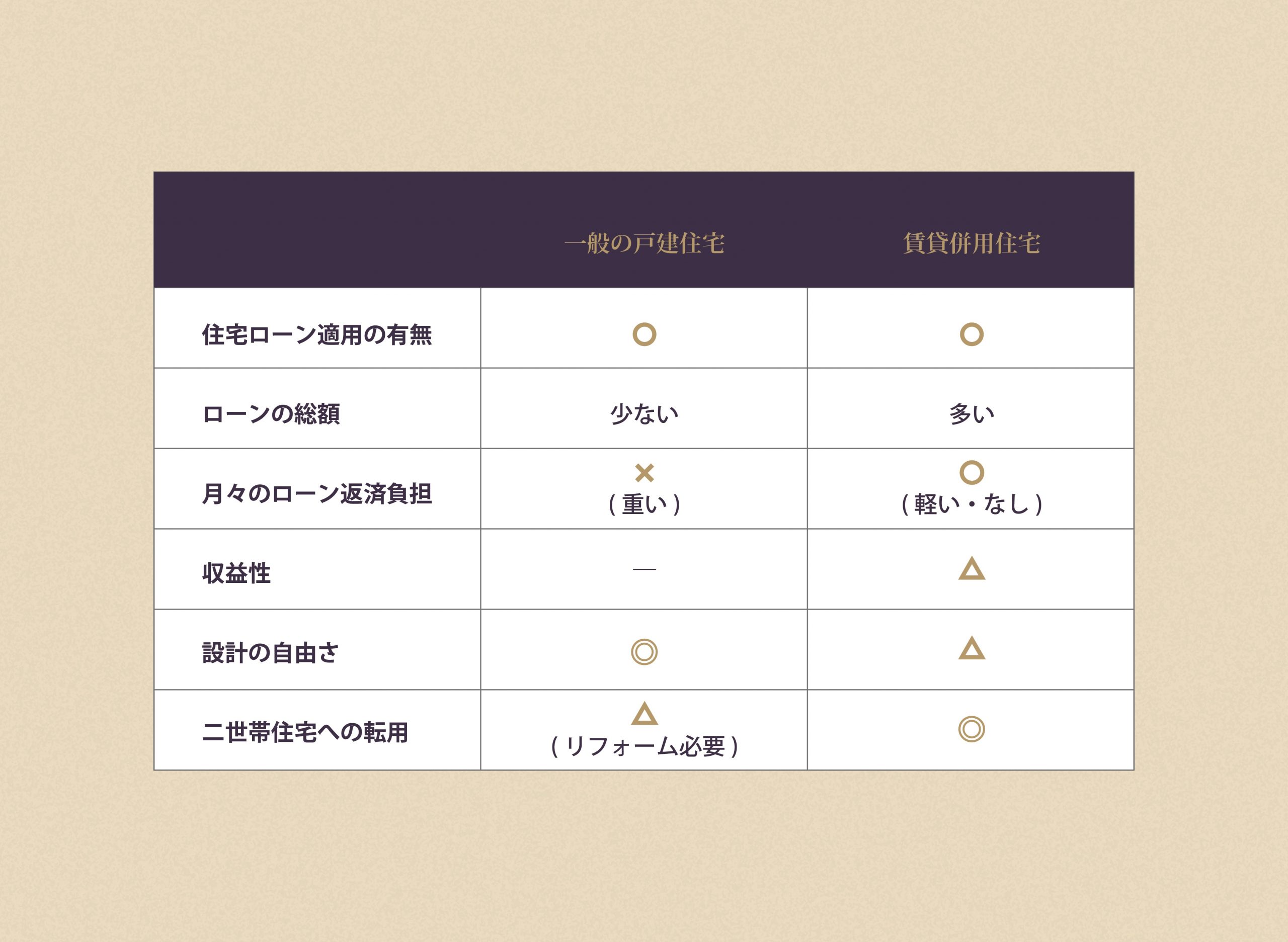Select the 一般の戸建住宅 column header
Viewport: 1288px width, 942px height.
(644, 243)
